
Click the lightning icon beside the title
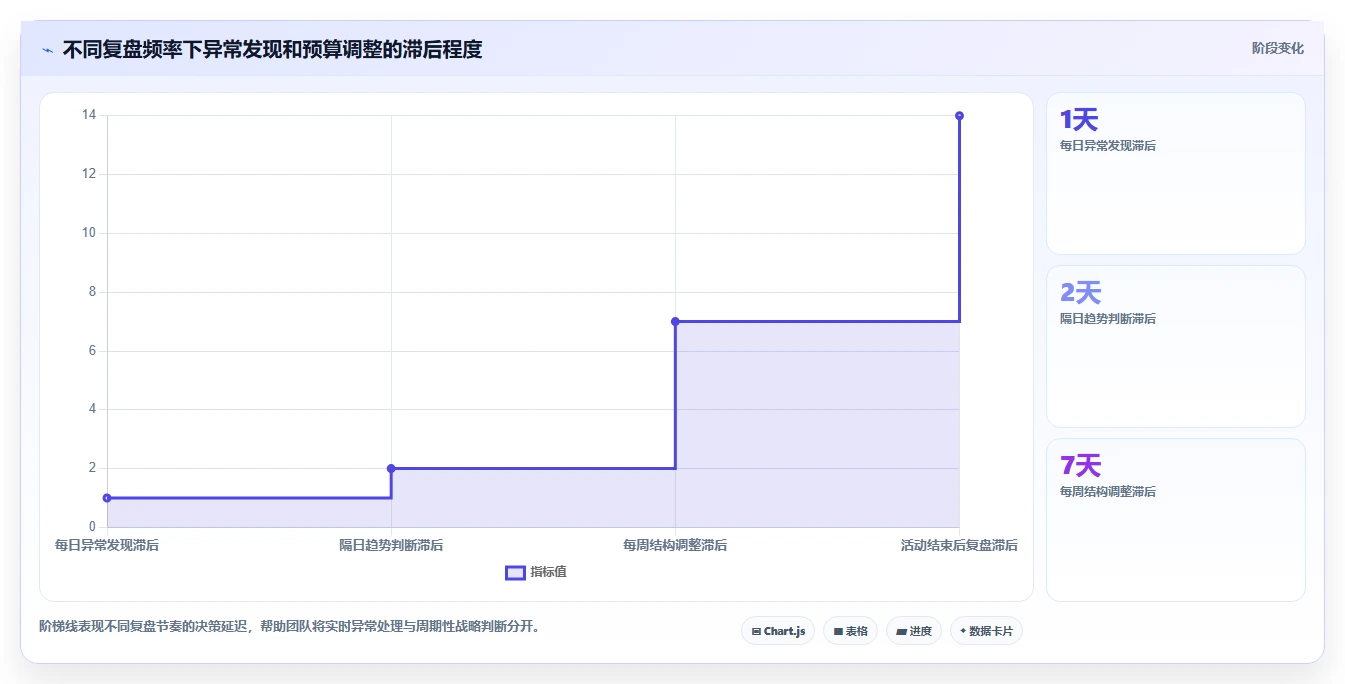48,50
